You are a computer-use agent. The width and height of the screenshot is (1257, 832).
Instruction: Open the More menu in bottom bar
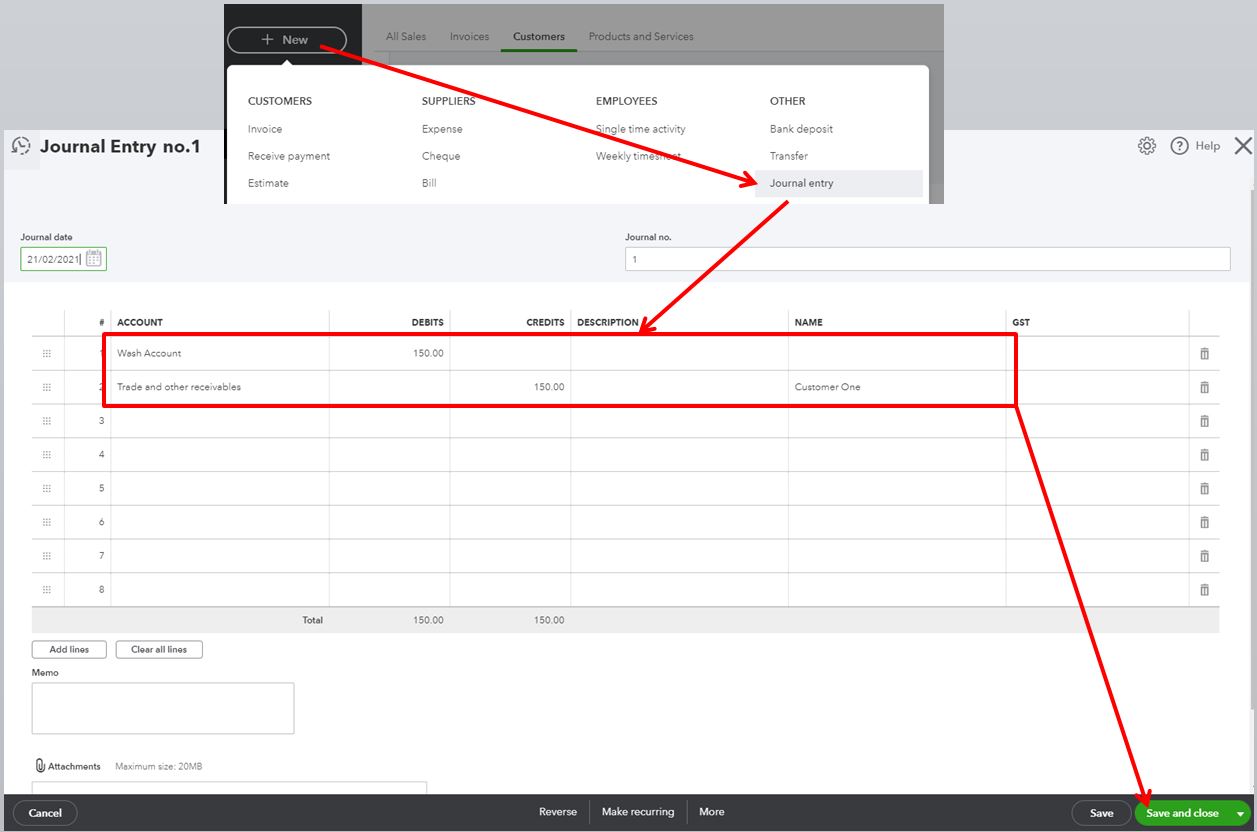[712, 812]
